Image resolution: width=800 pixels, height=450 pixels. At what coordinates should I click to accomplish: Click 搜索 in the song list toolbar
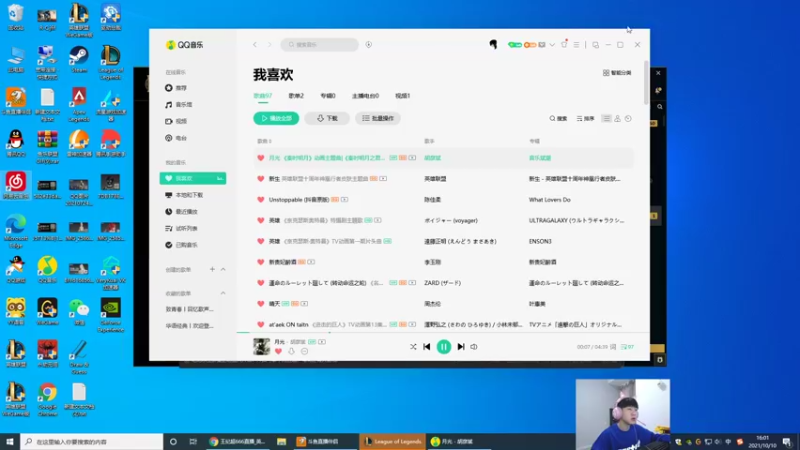(x=558, y=118)
